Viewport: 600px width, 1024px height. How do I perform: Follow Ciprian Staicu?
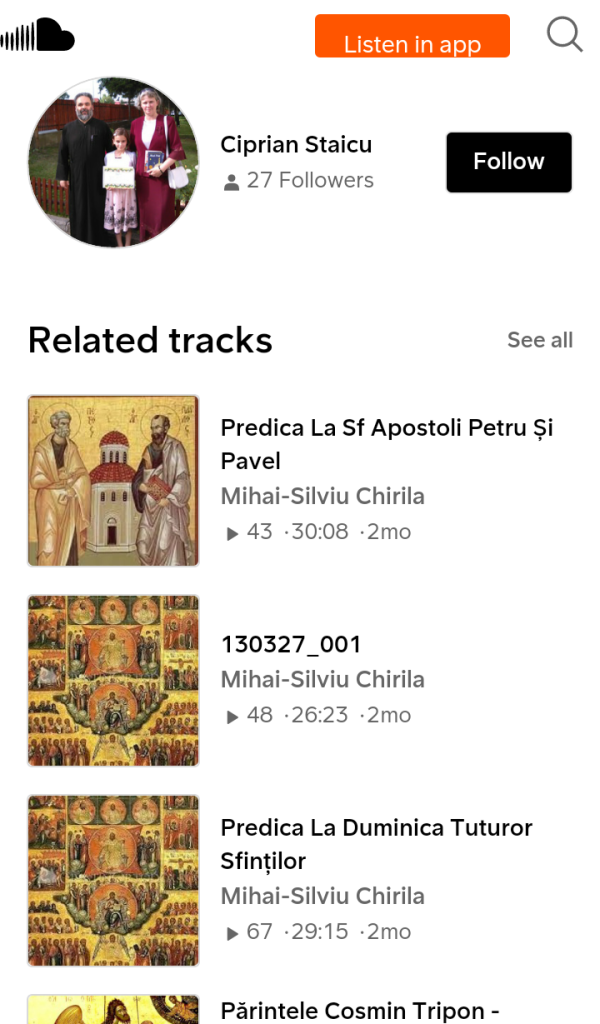click(508, 162)
